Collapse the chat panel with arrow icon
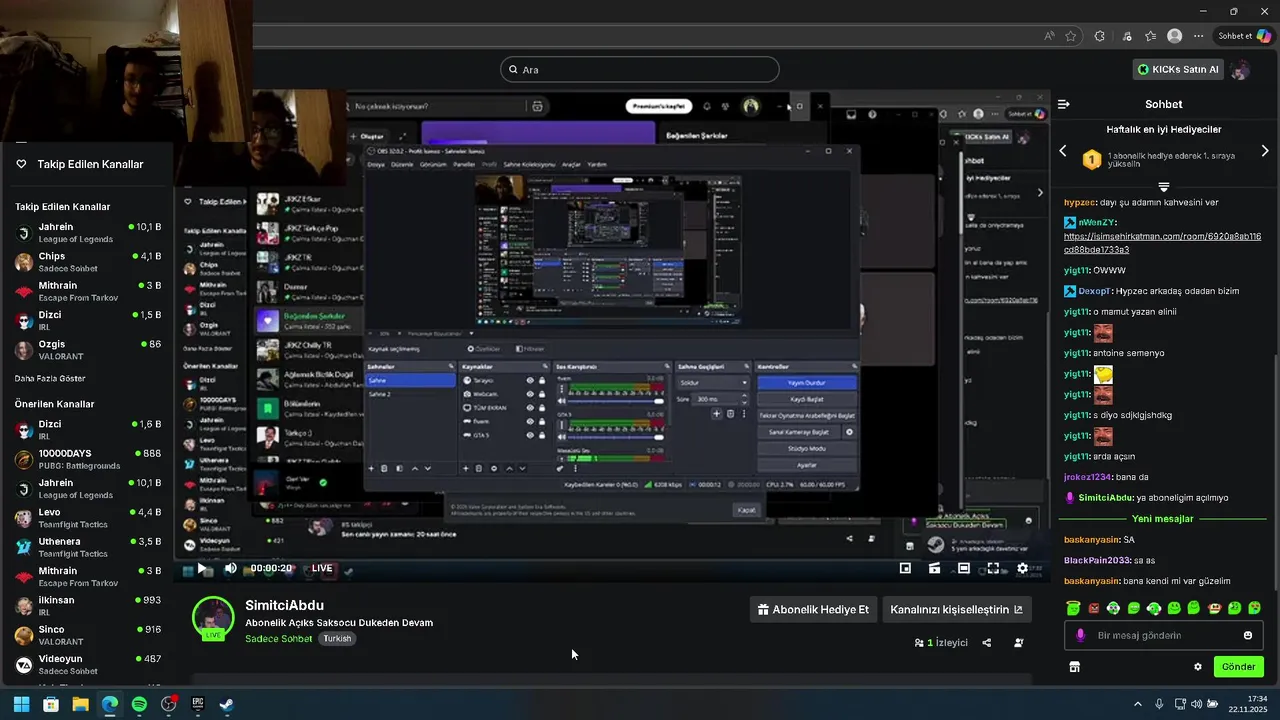1280x720 pixels. [x=1064, y=104]
